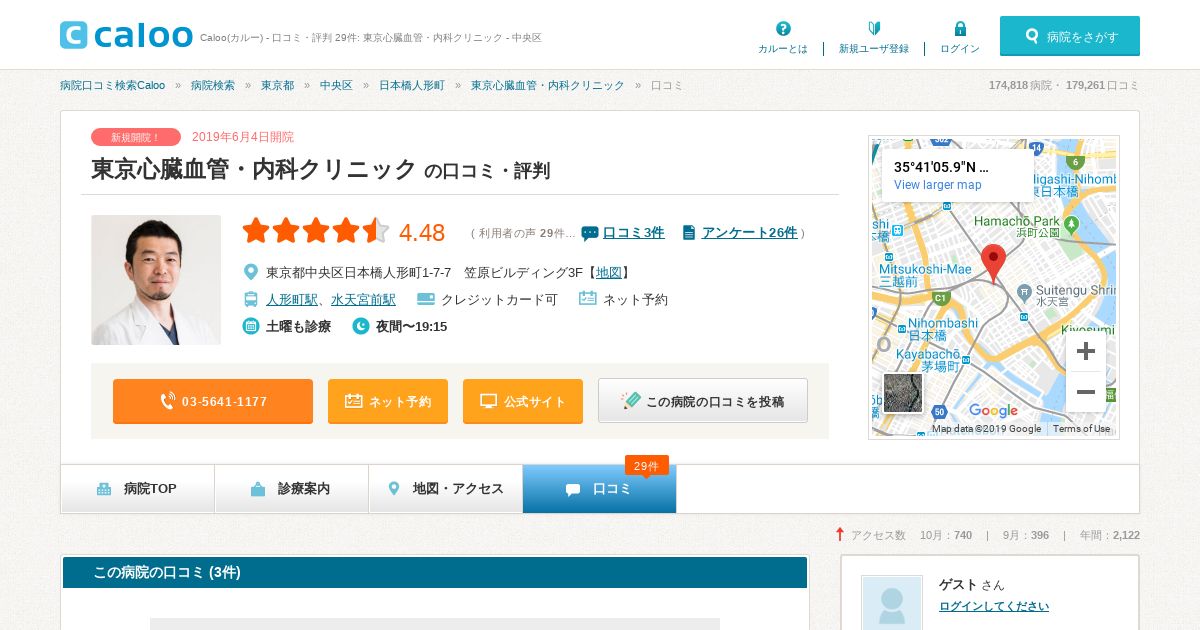Click the Caloo logo
The height and width of the screenshot is (630, 1200).
point(126,35)
